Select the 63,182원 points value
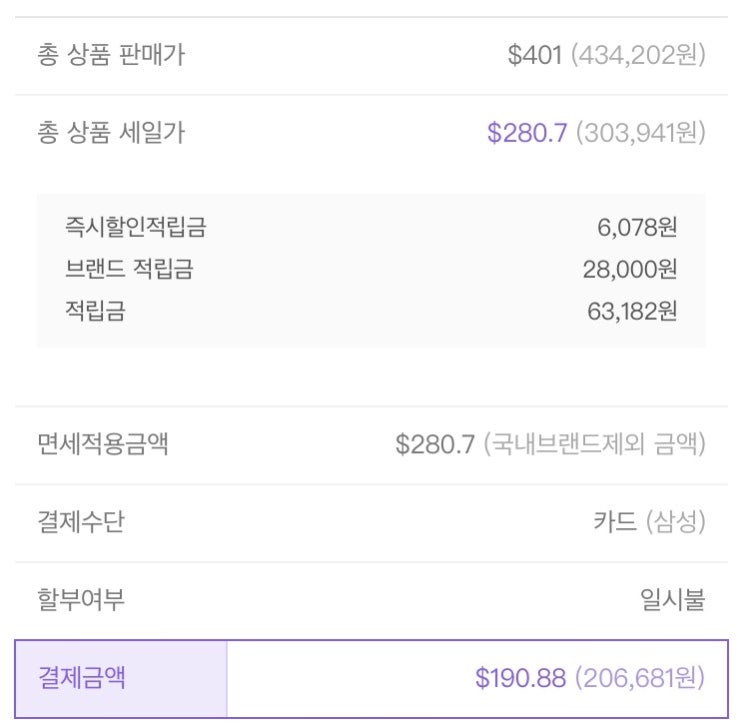The width and height of the screenshot is (743, 723). [x=632, y=311]
